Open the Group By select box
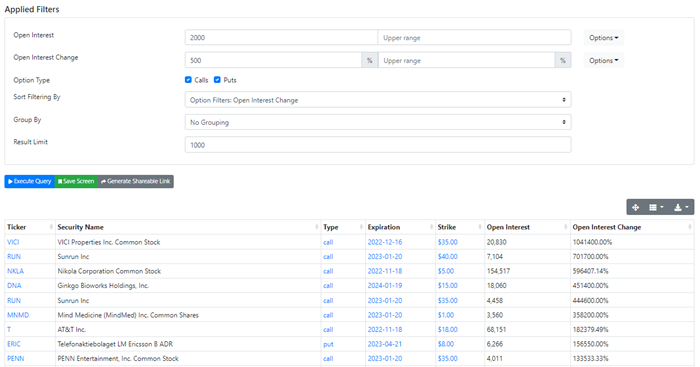This screenshot has width=700, height=367. pyautogui.click(x=378, y=122)
